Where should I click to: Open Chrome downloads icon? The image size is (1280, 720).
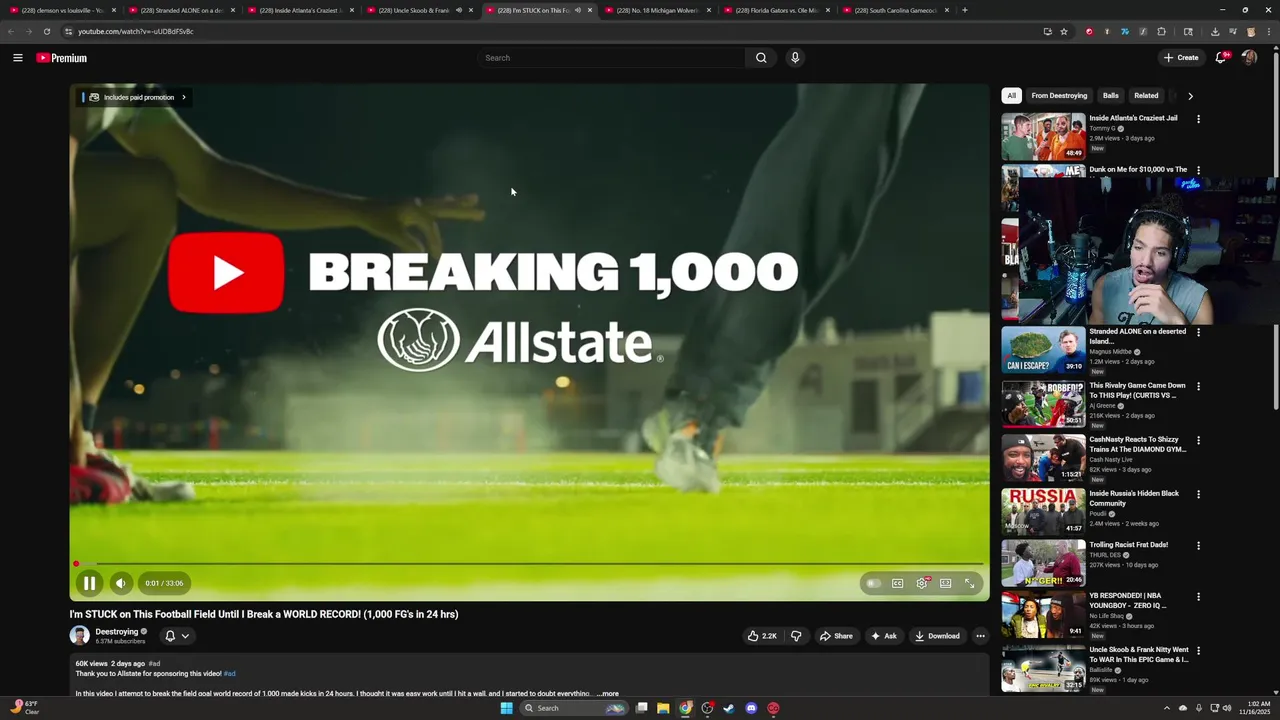pos(1215,31)
